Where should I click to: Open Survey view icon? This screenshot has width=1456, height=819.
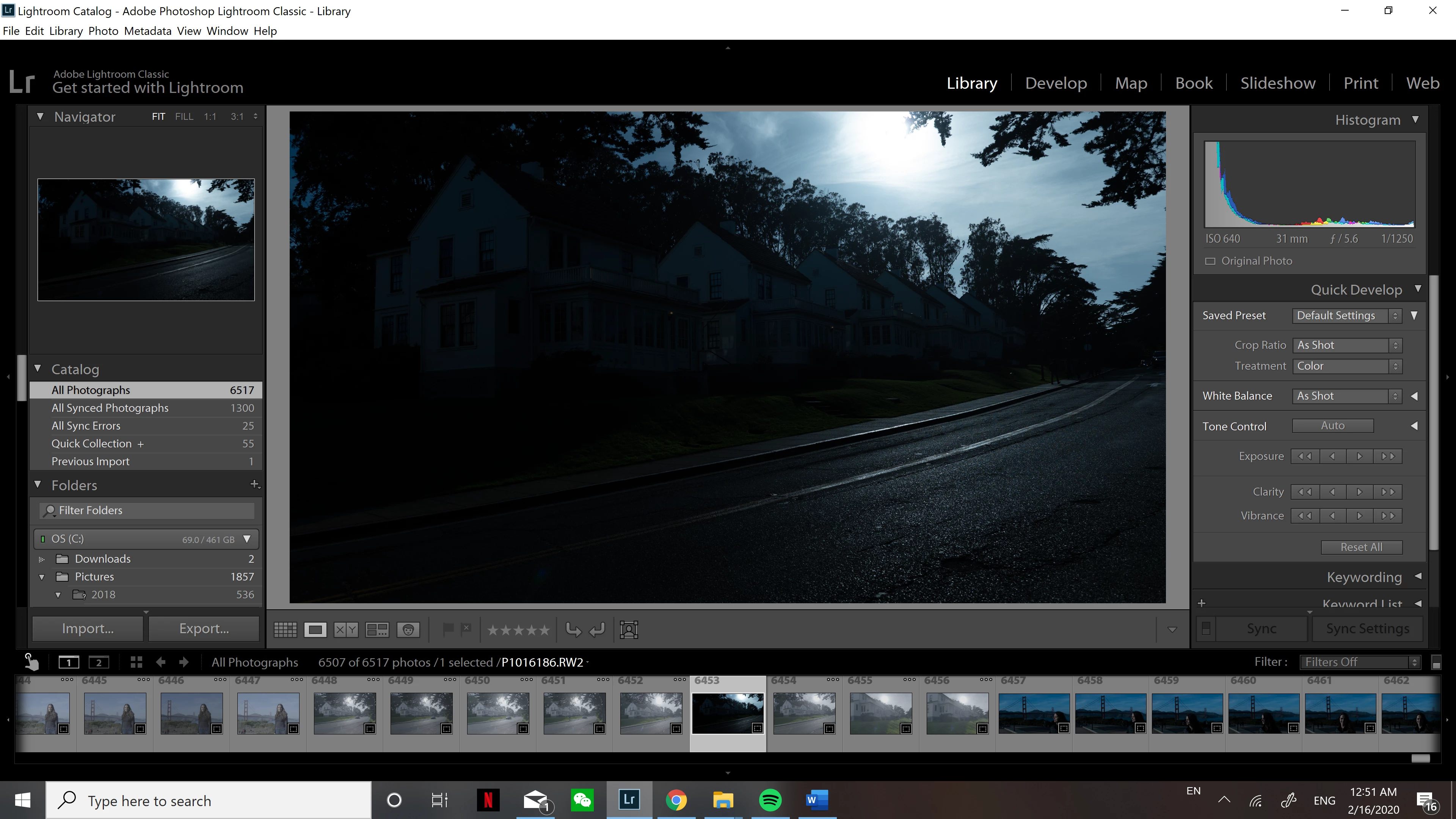[377, 630]
